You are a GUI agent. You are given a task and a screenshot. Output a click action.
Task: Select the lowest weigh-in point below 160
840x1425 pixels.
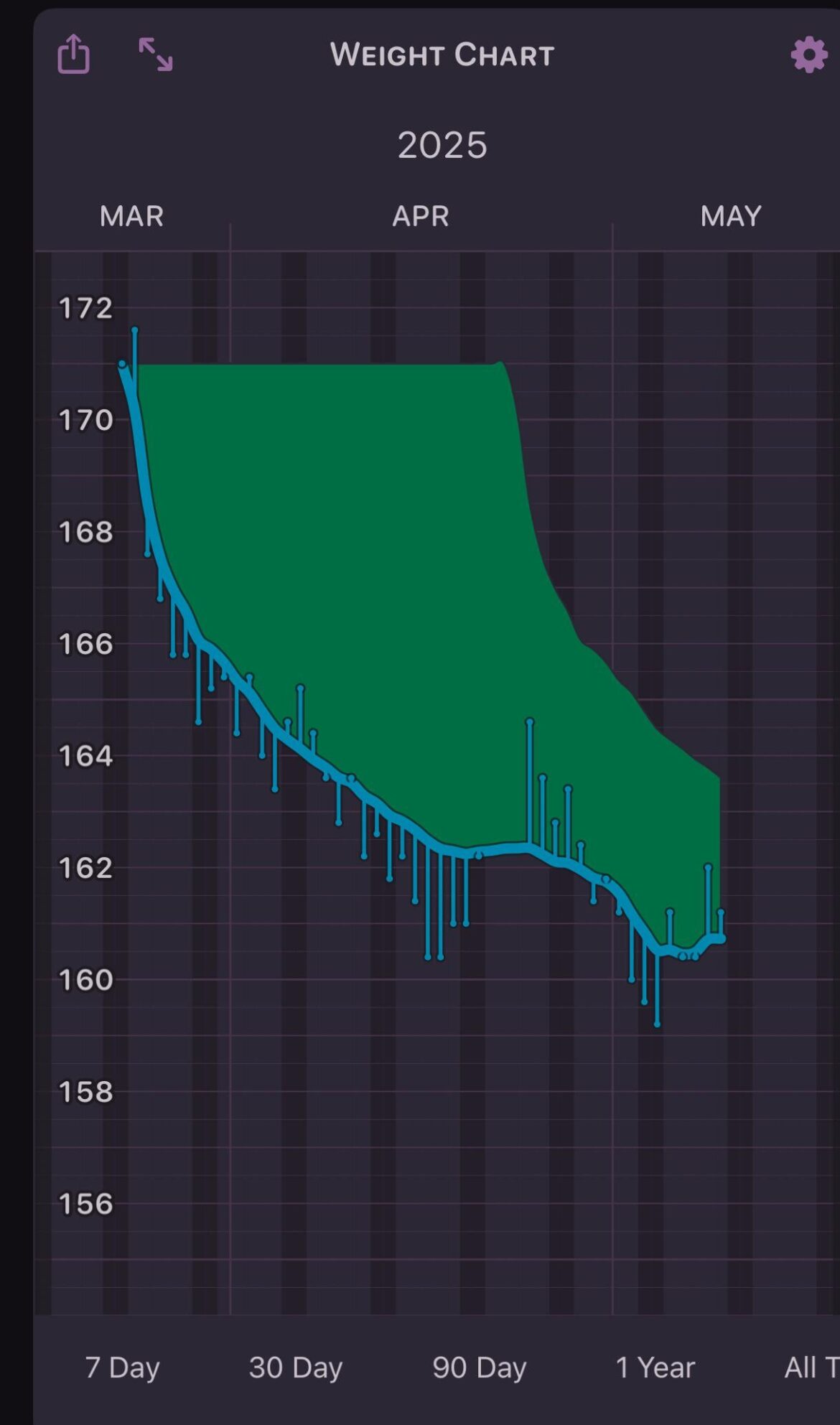coord(657,1024)
